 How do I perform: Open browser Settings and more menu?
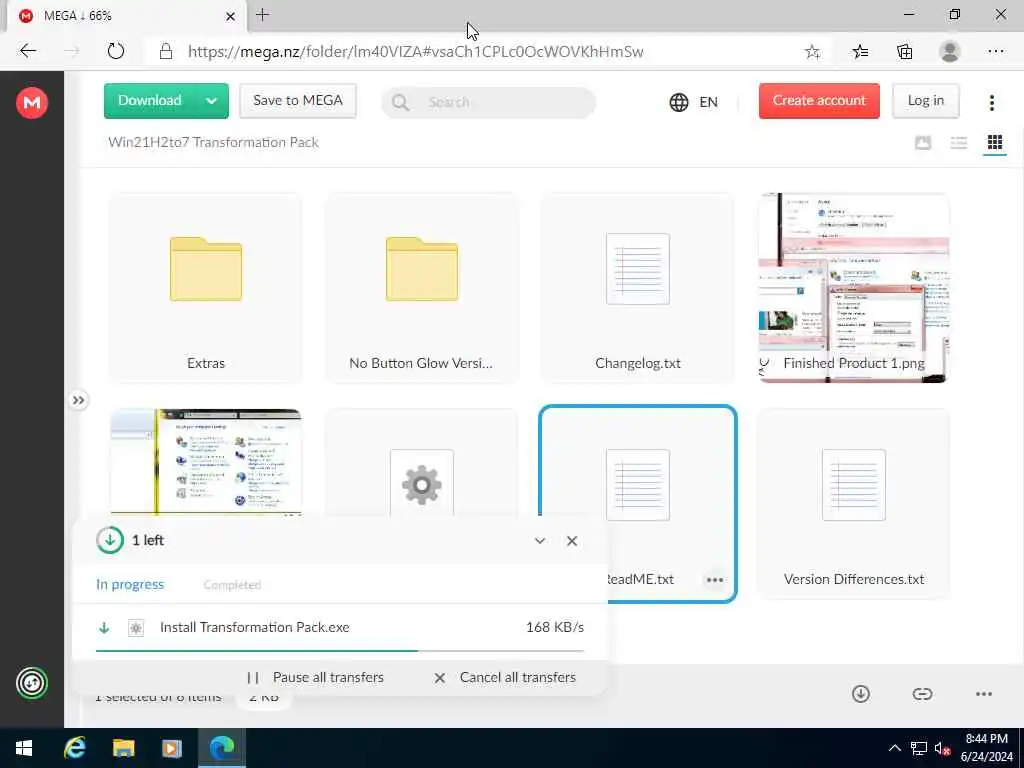pyautogui.click(x=996, y=51)
